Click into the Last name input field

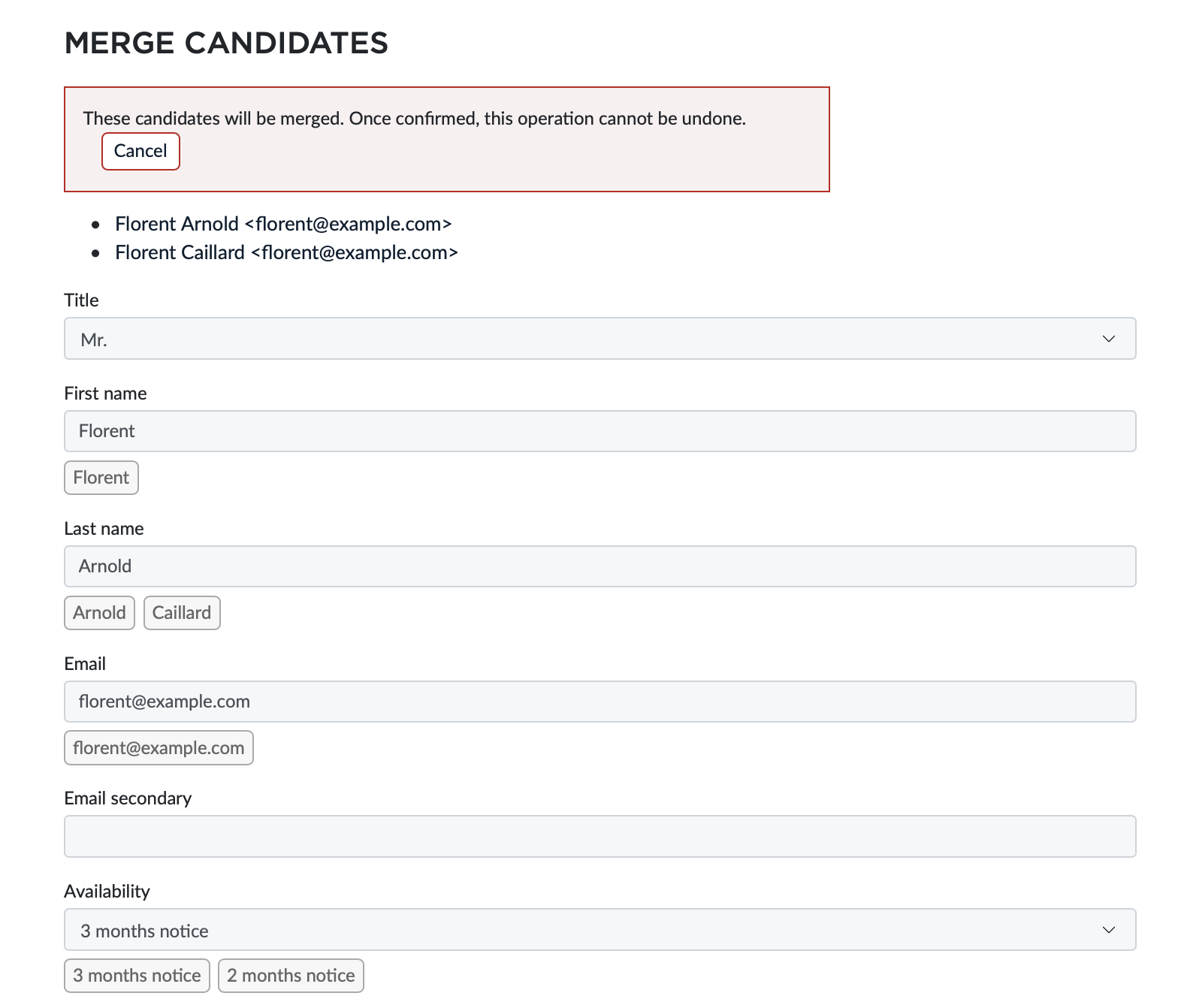(x=600, y=566)
